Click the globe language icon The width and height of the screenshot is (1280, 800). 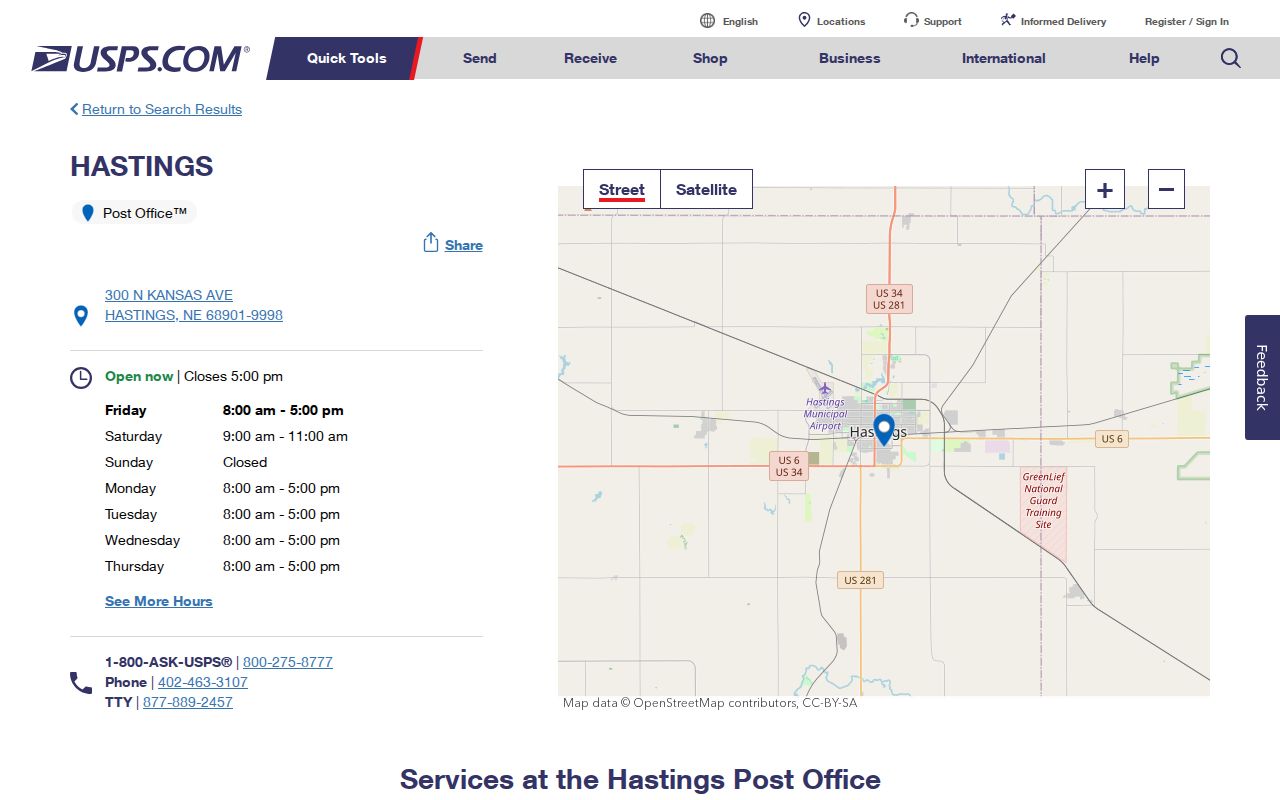[x=708, y=21]
